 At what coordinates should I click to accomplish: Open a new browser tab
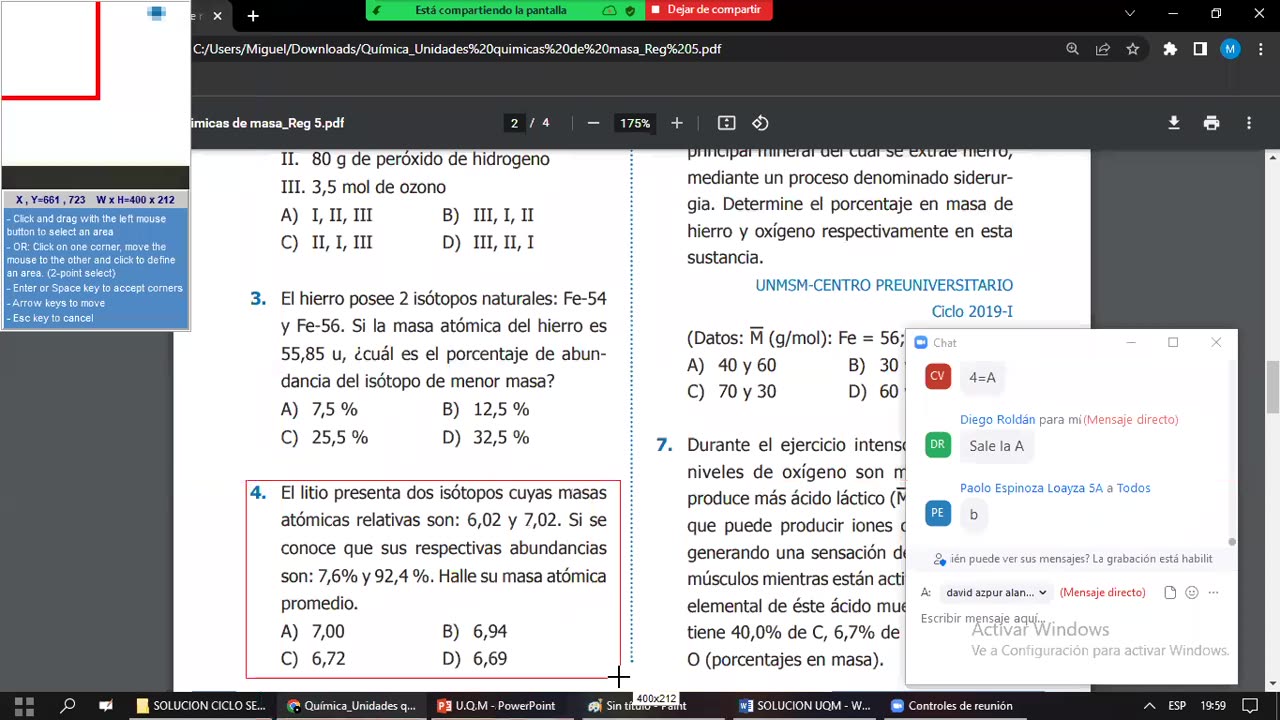pyautogui.click(x=253, y=16)
